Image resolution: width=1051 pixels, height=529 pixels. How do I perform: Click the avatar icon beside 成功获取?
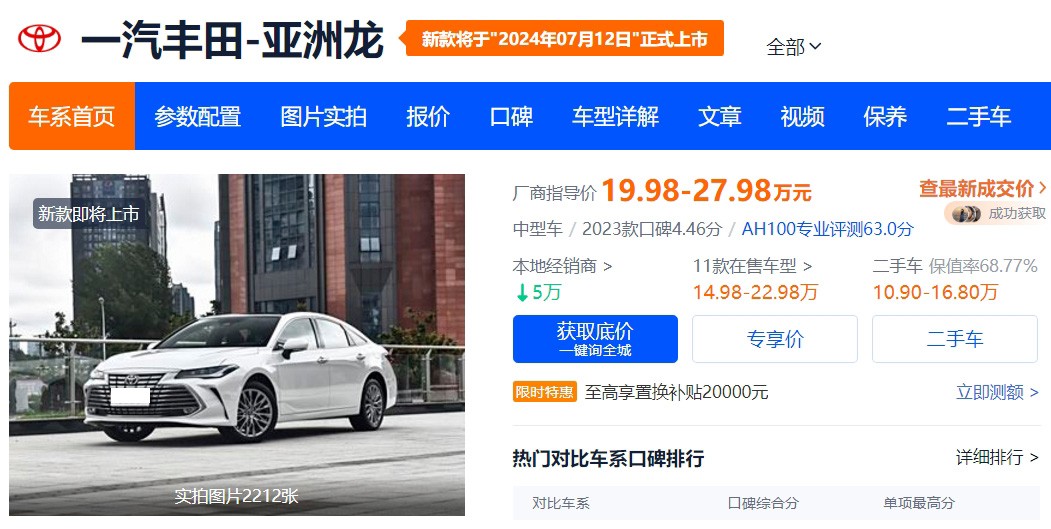coord(966,214)
